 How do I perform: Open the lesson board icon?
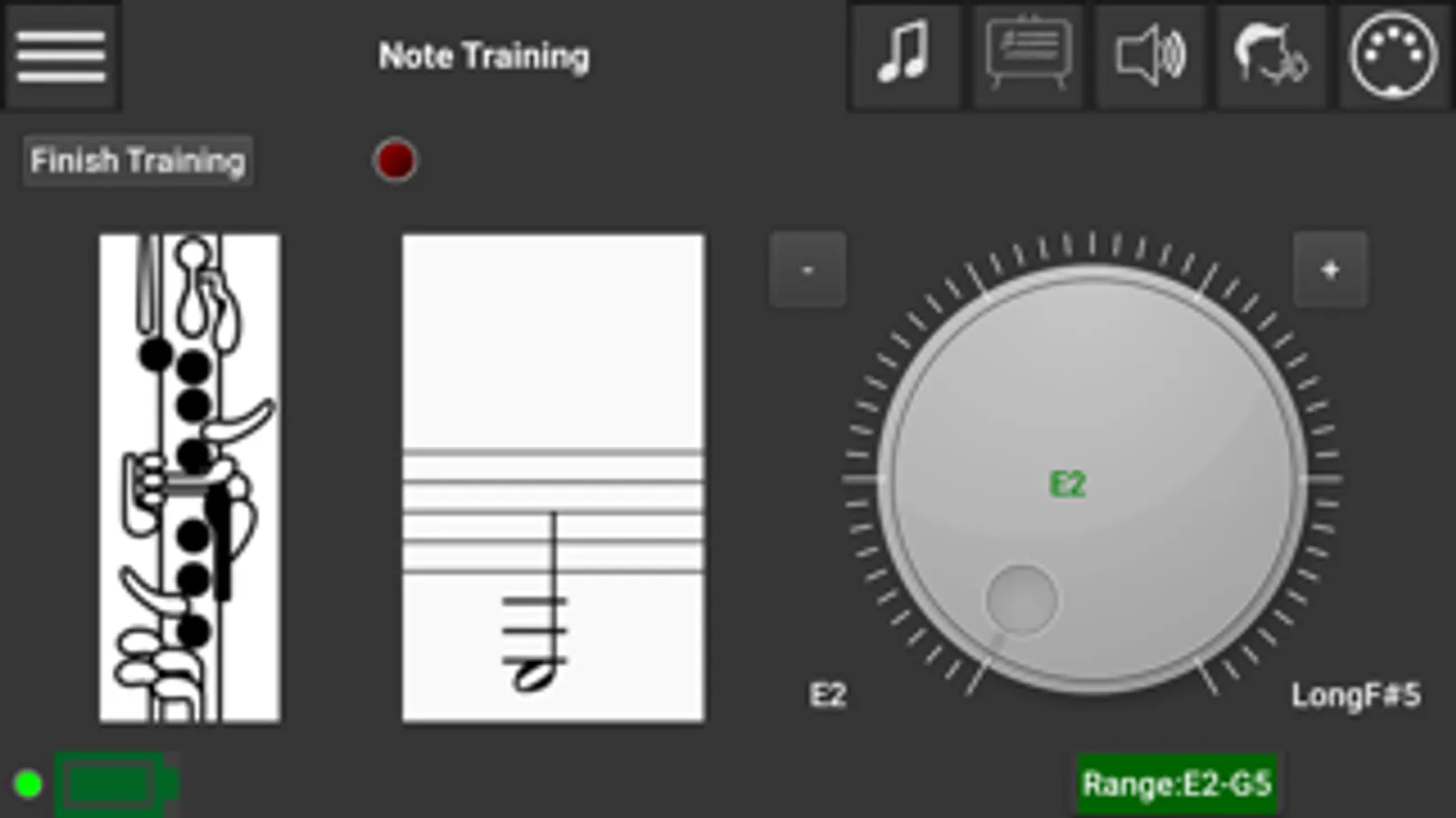(x=1027, y=55)
